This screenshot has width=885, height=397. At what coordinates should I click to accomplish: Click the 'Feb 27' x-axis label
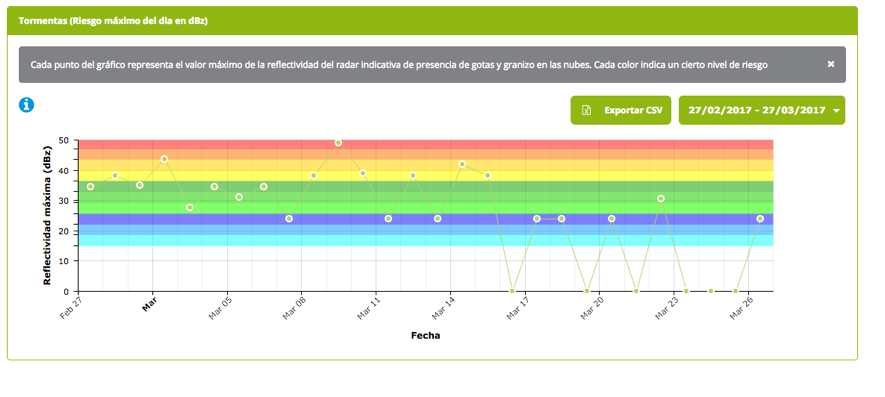click(x=71, y=308)
